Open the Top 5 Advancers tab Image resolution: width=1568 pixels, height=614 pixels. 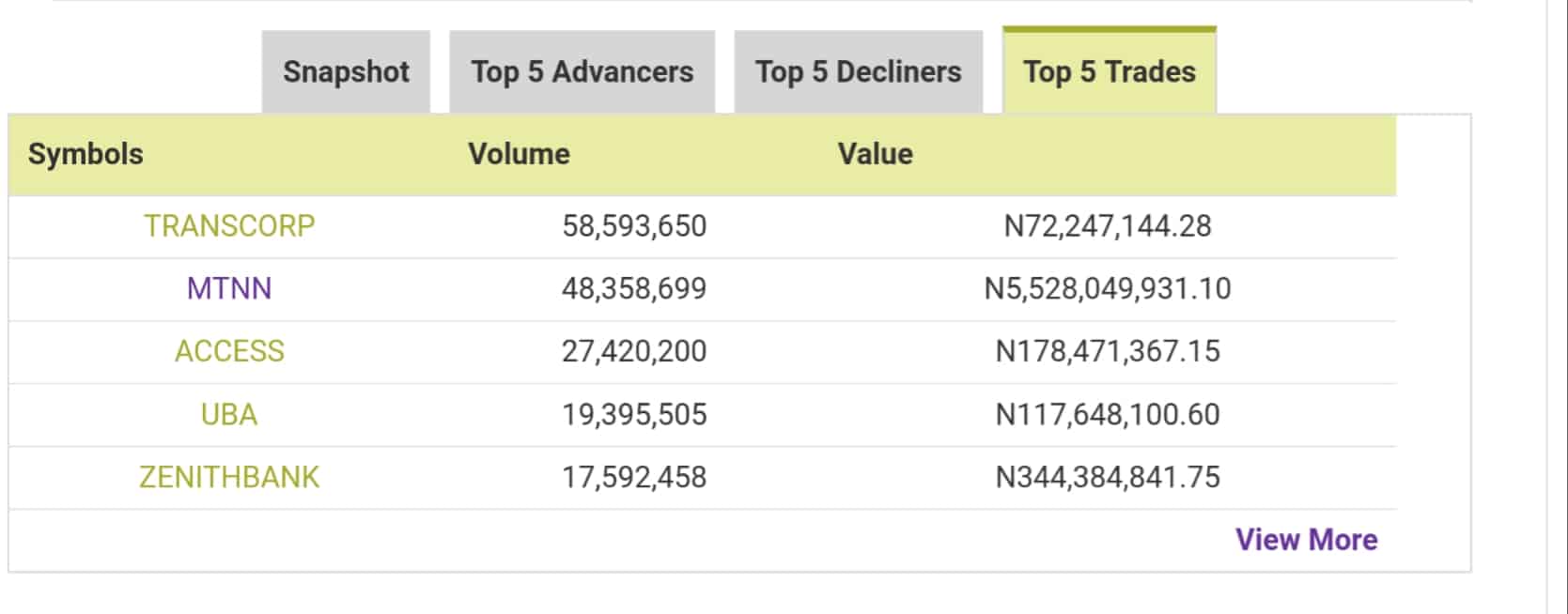click(x=582, y=72)
